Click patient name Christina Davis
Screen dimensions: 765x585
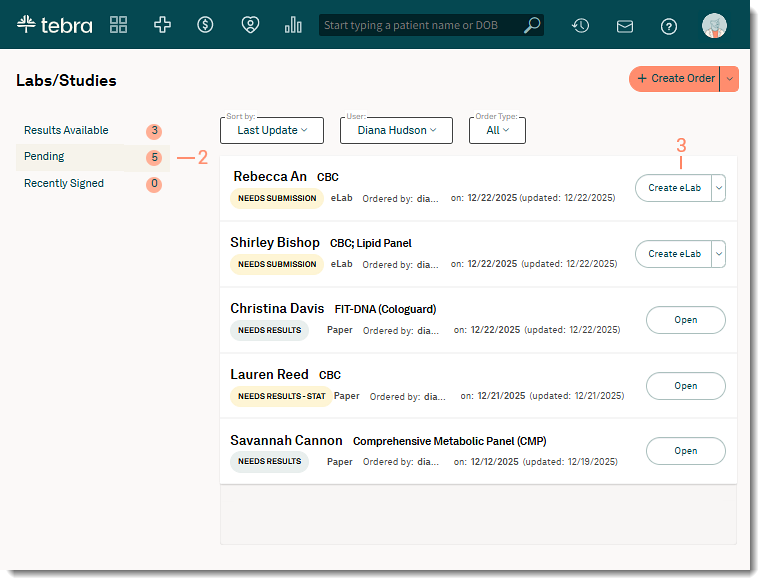click(x=277, y=308)
